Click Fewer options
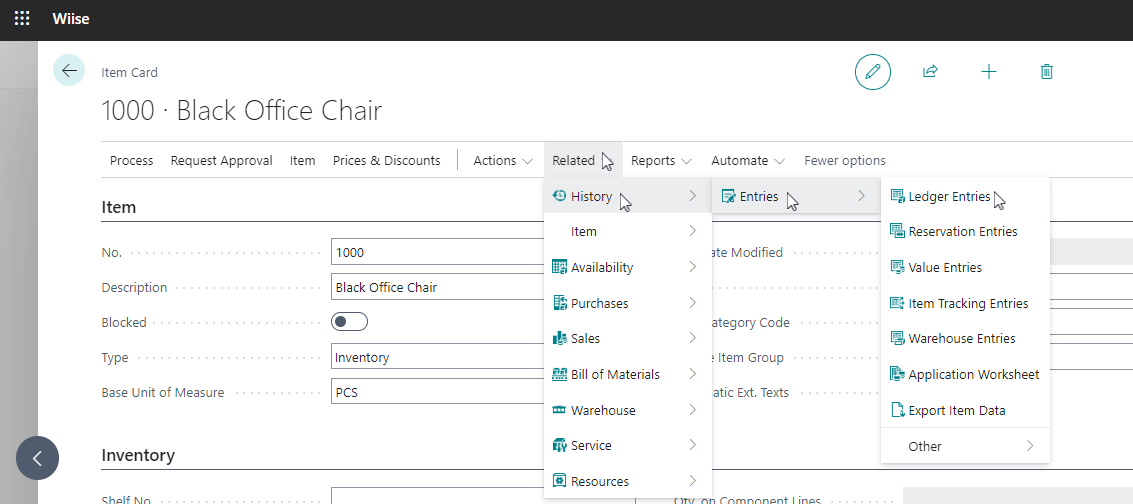Screen dimensions: 1133x504 [x=844, y=161]
